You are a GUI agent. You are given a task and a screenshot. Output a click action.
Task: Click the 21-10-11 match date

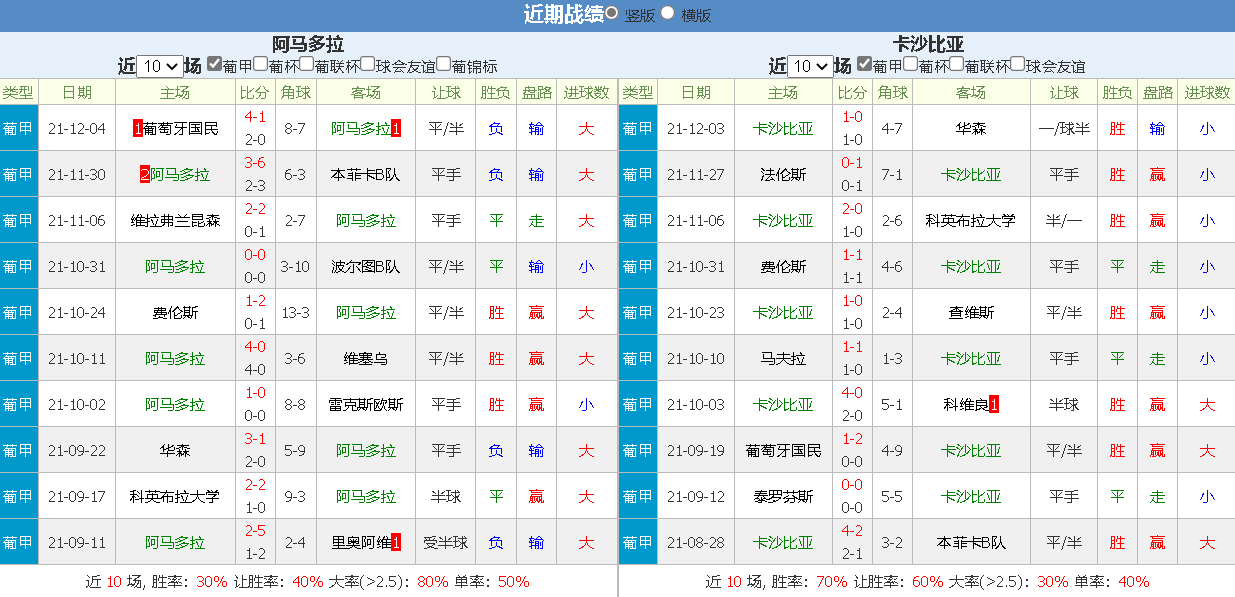point(77,359)
